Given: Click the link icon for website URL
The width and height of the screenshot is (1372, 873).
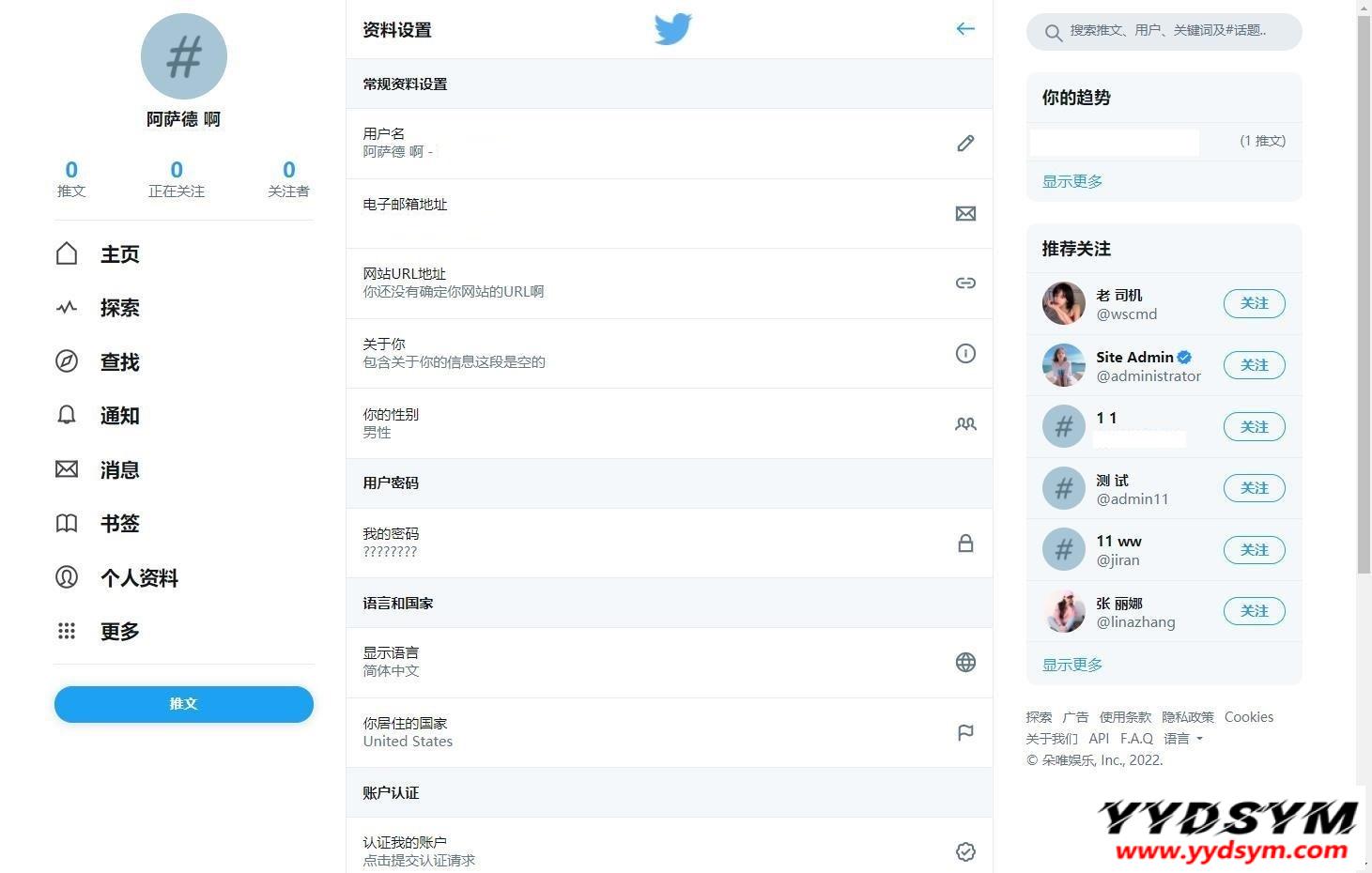Looking at the screenshot, I should tap(965, 283).
